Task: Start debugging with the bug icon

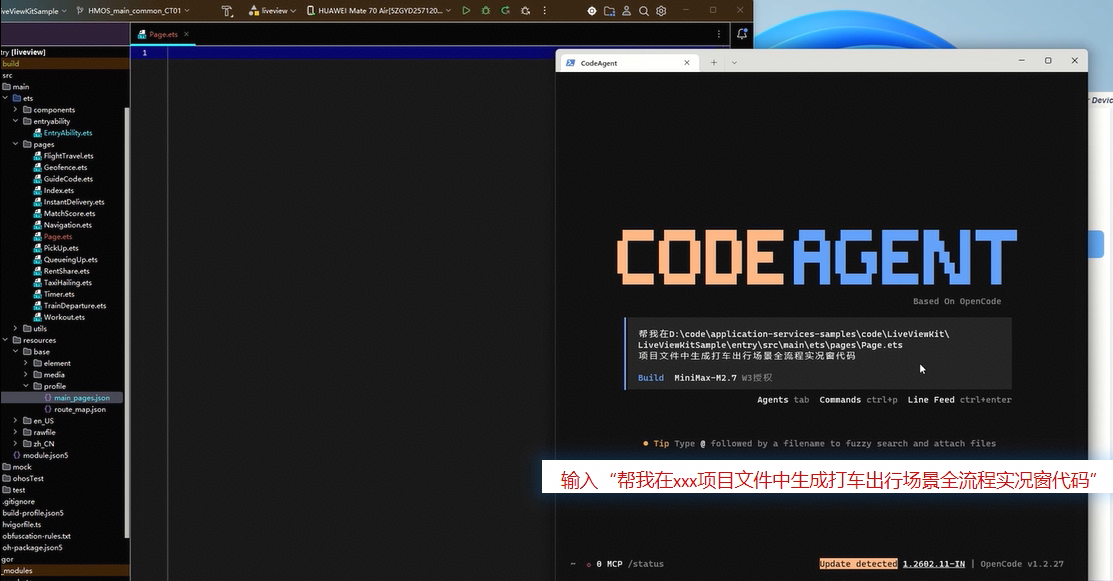Action: (486, 11)
